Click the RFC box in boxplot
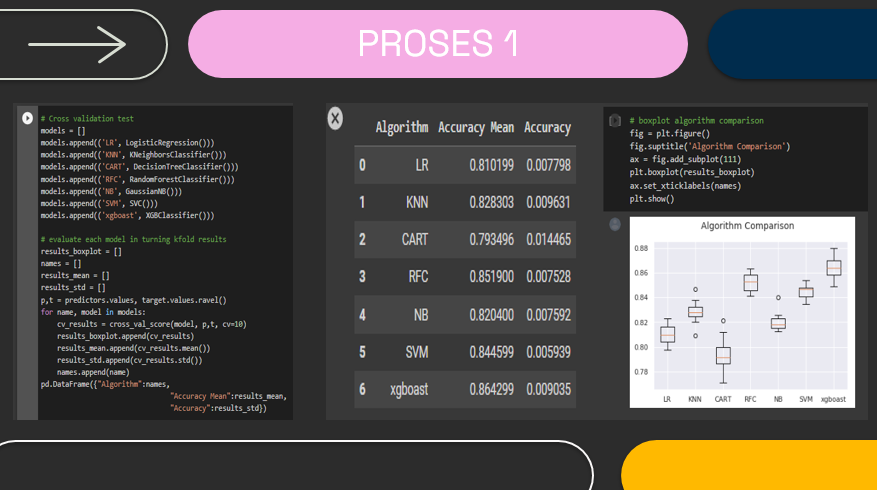The height and width of the screenshot is (490, 877). point(751,283)
